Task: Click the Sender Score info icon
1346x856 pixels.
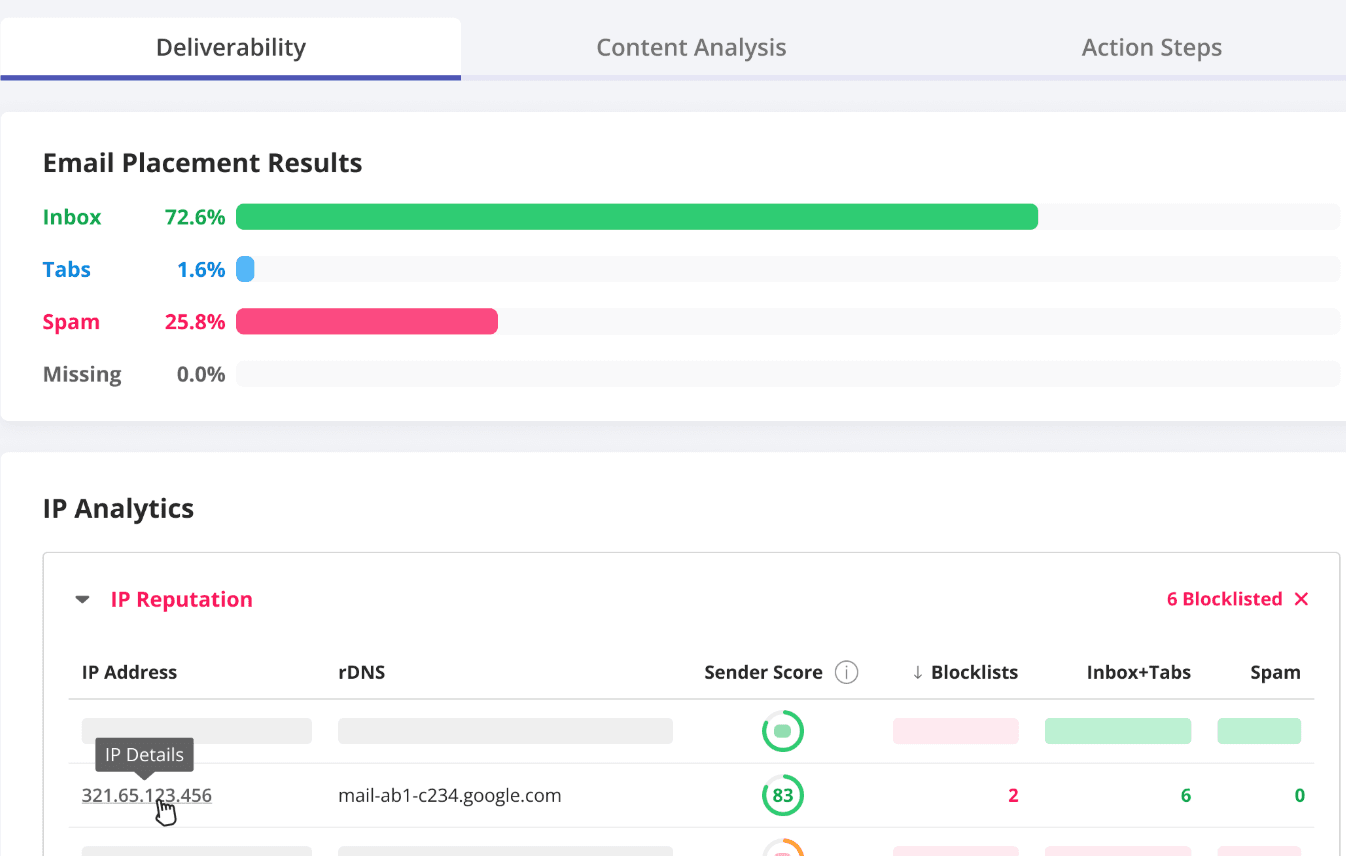Action: pos(846,672)
